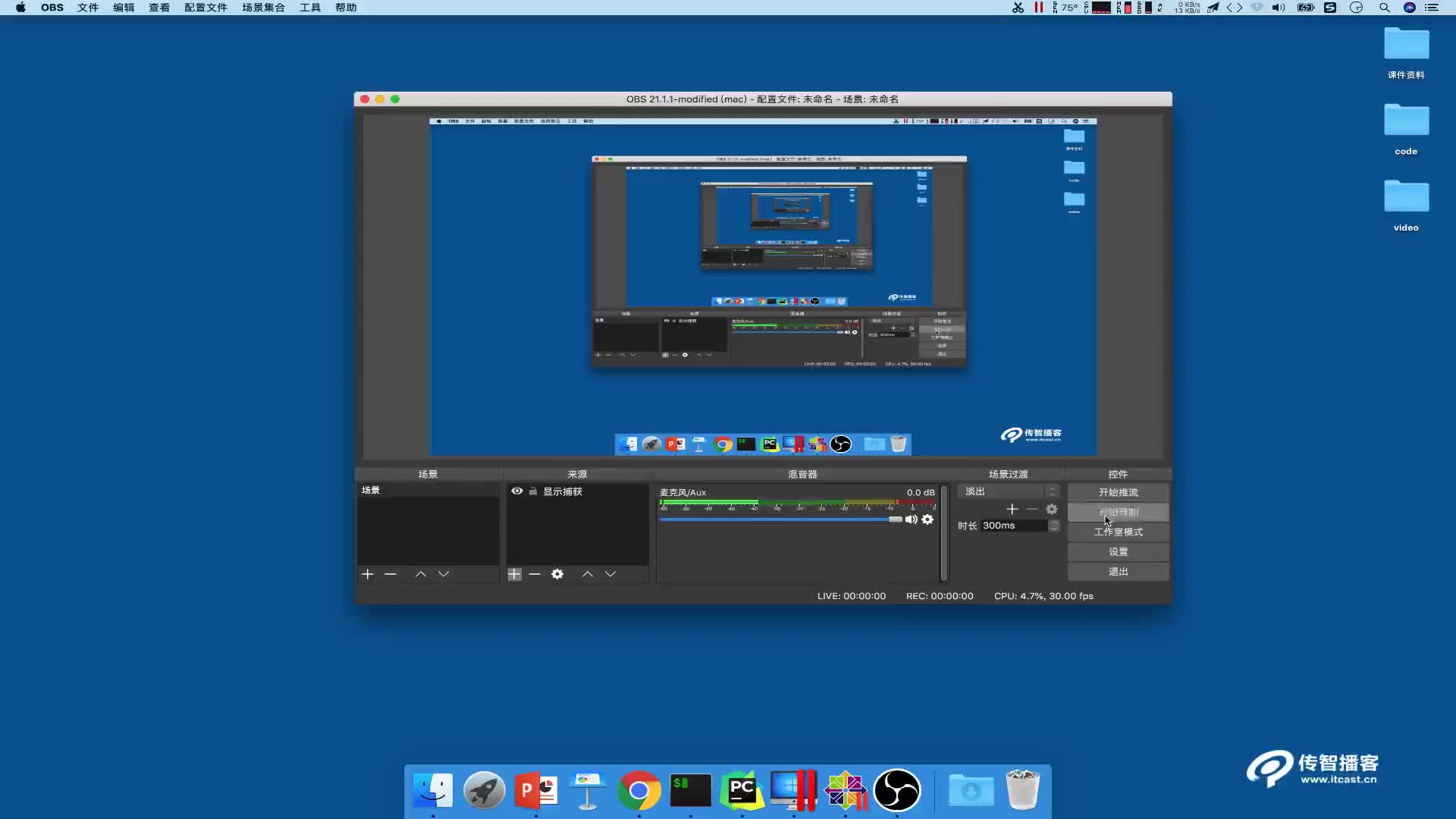Open Downloads folder in the Dock

[x=971, y=790]
